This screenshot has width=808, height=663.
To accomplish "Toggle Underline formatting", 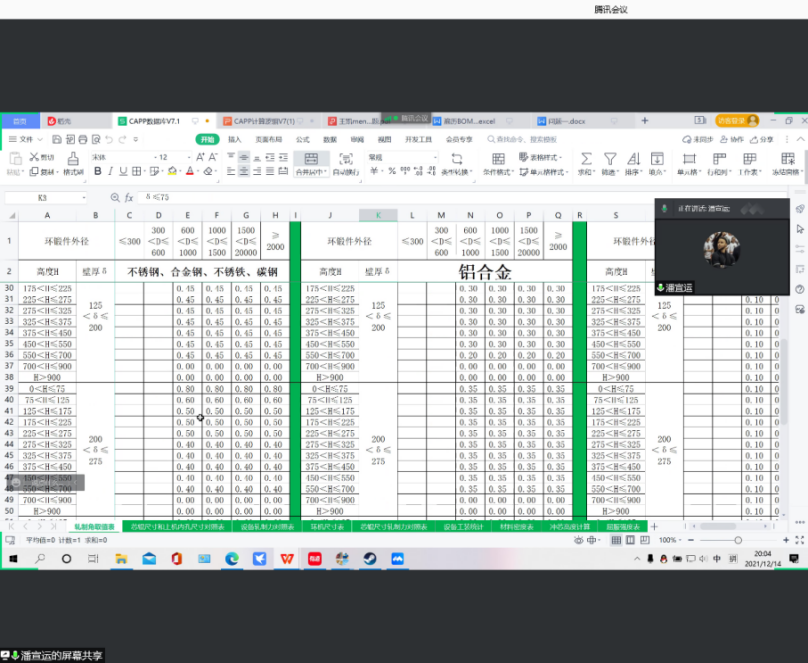I will [x=123, y=172].
